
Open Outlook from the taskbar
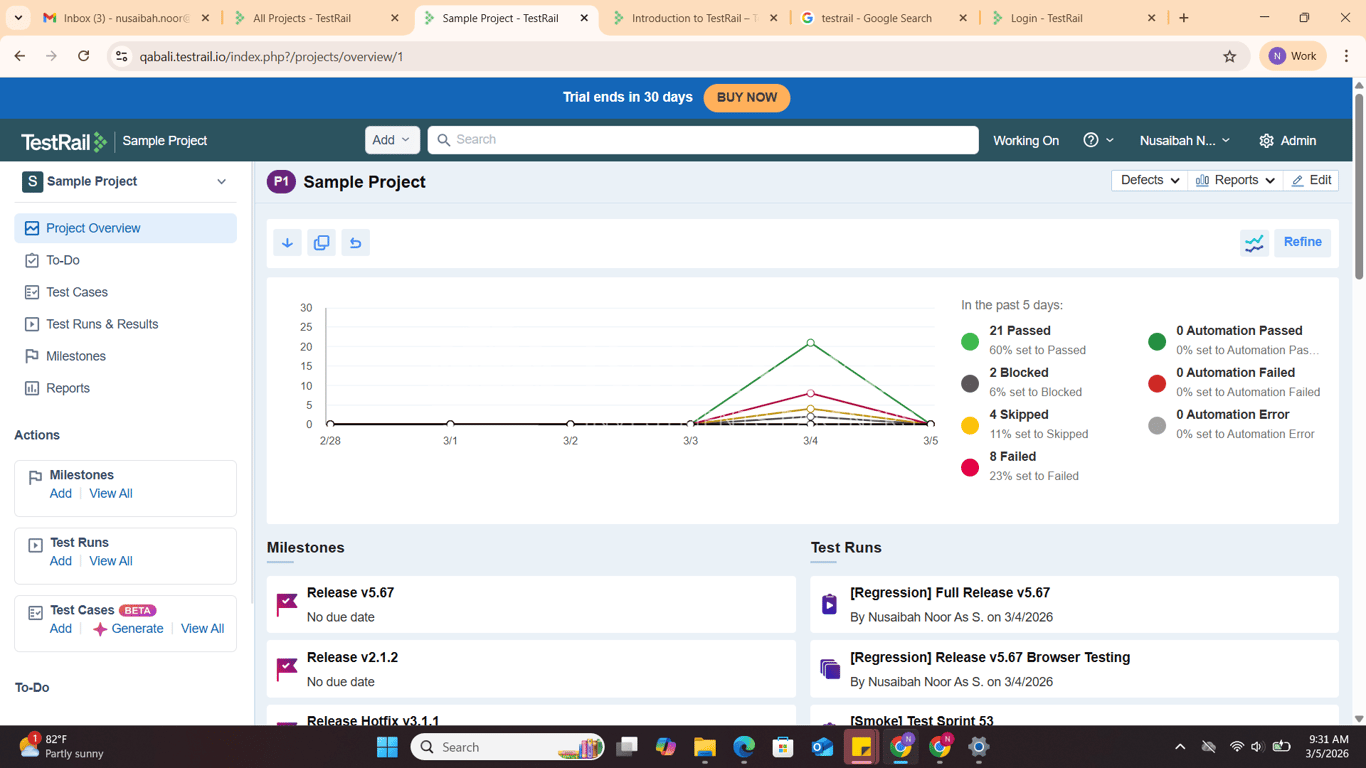822,747
